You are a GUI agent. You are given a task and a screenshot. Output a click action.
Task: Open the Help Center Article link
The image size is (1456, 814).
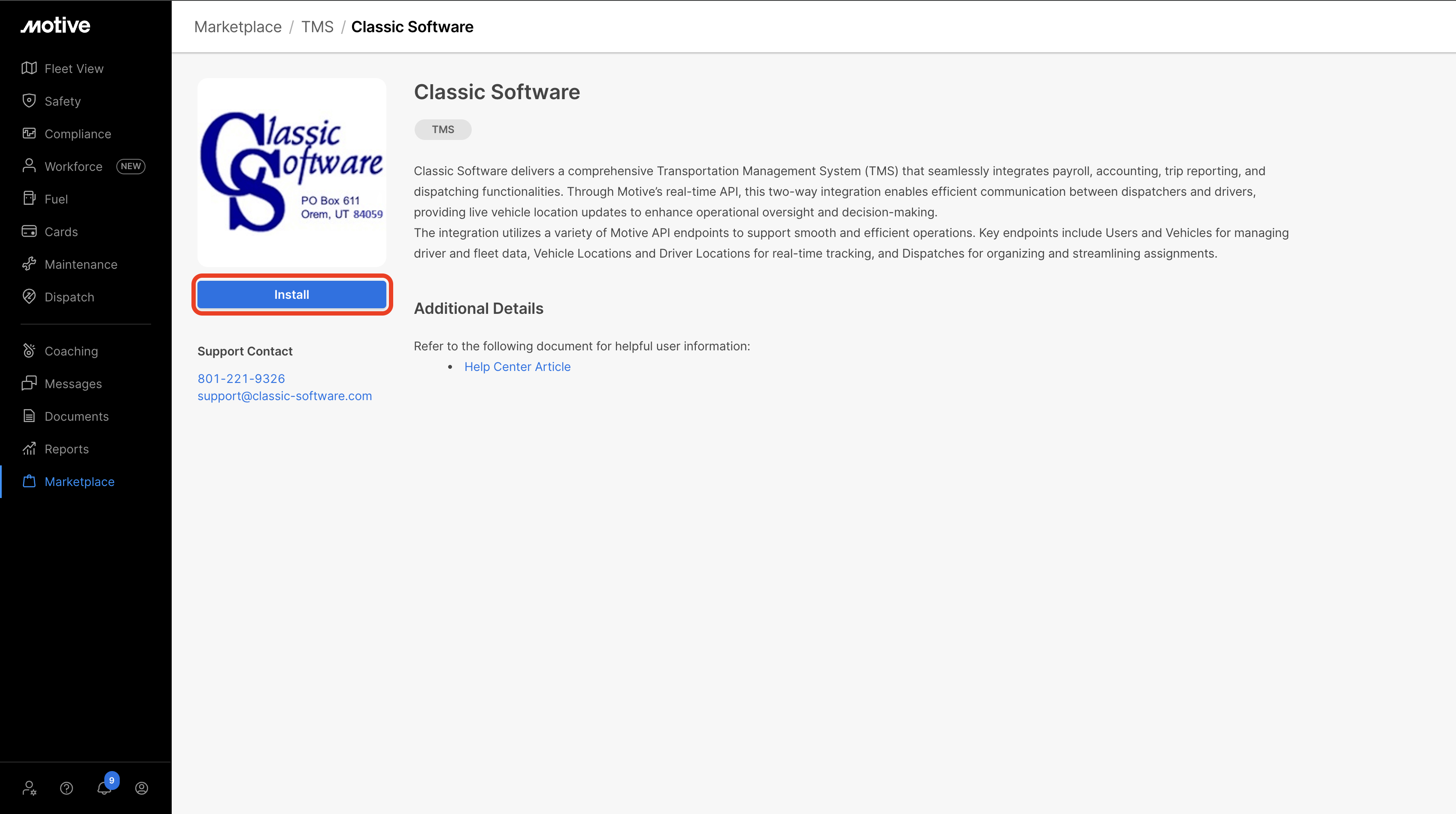pos(517,367)
